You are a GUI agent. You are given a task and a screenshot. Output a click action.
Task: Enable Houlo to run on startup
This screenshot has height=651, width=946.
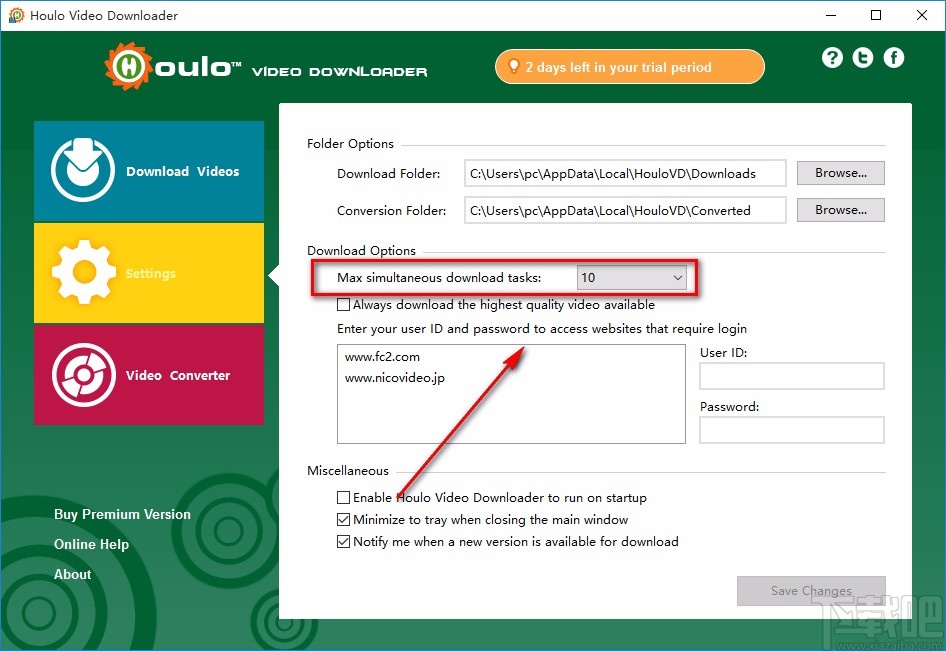coord(343,497)
